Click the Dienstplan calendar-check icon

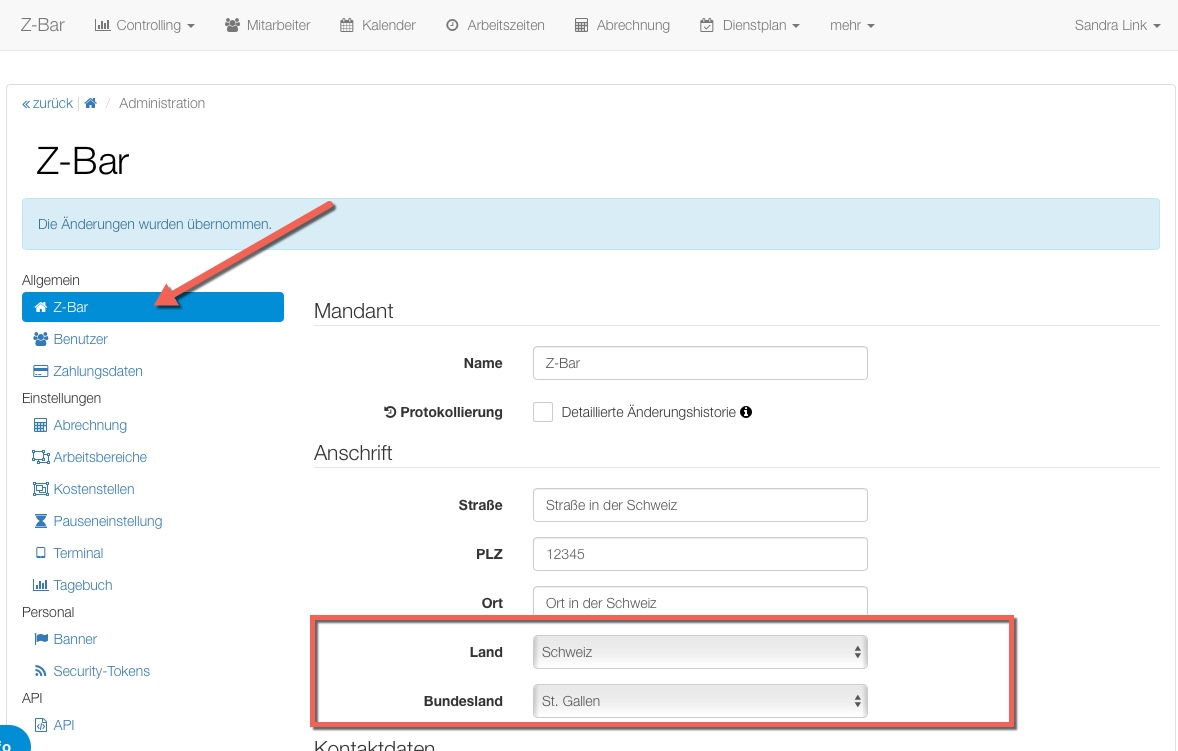[707, 25]
